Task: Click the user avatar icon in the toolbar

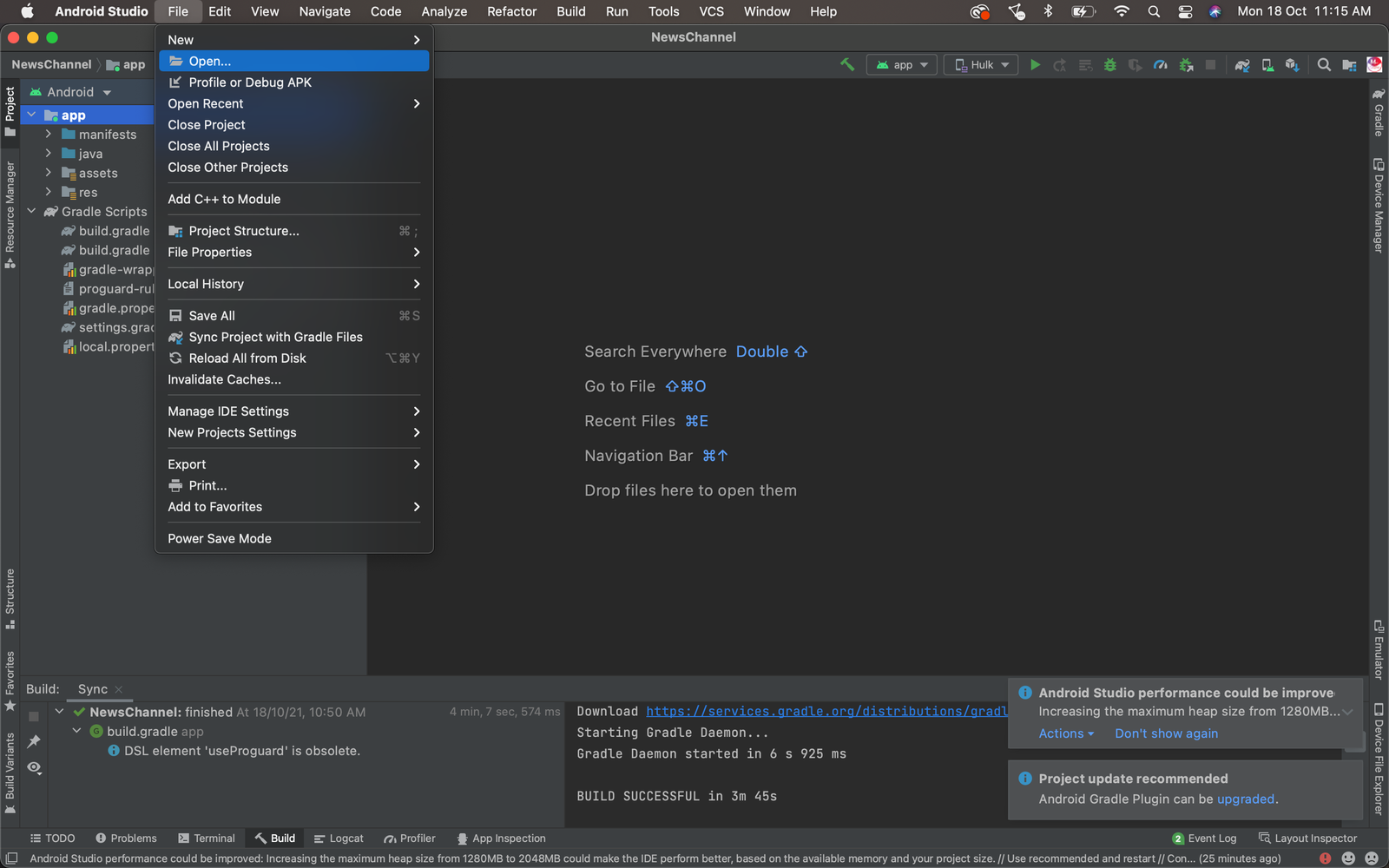Action: click(1374, 65)
